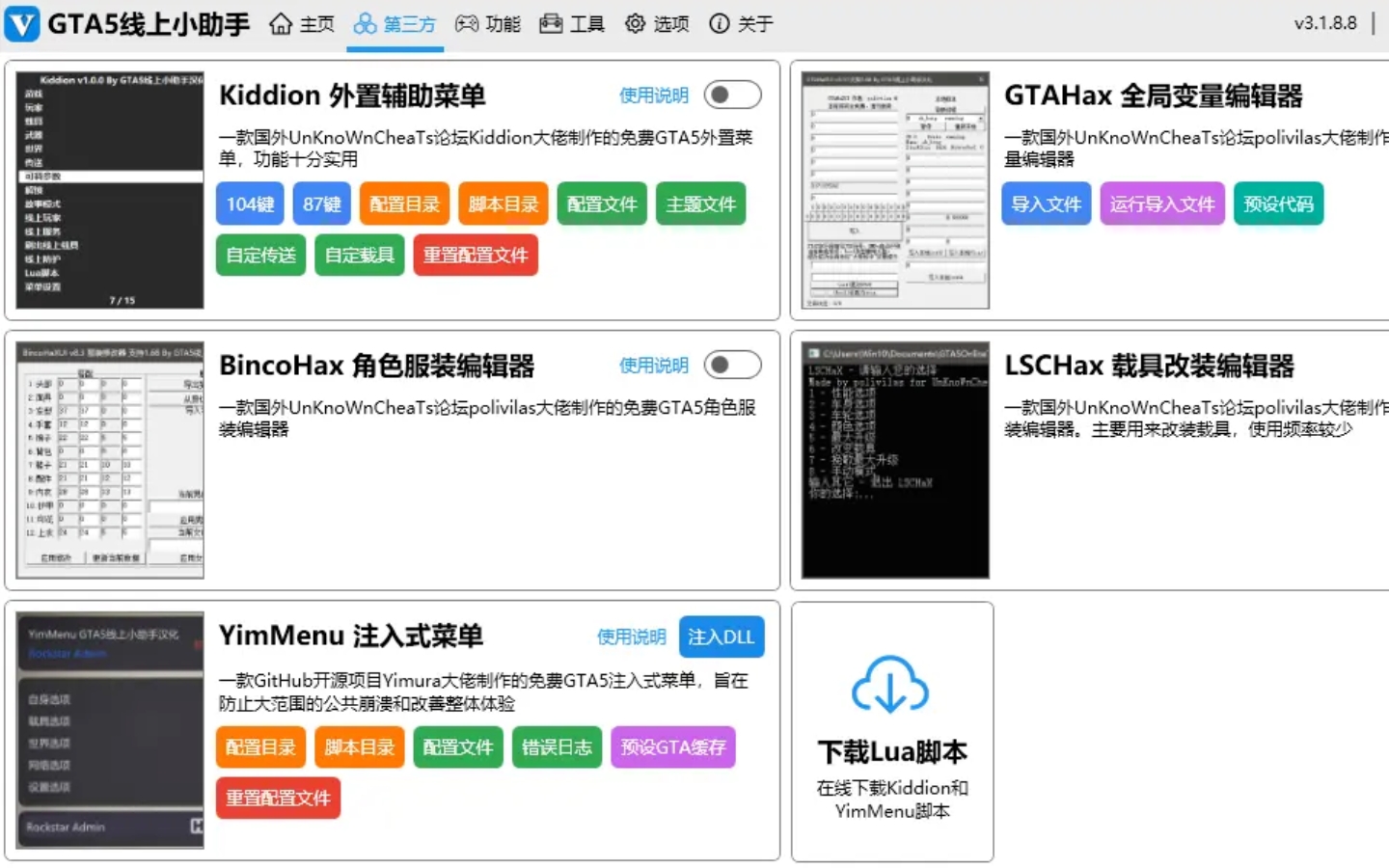
Task: Click the GTAHax editor preview thumbnail
Action: 895,190
